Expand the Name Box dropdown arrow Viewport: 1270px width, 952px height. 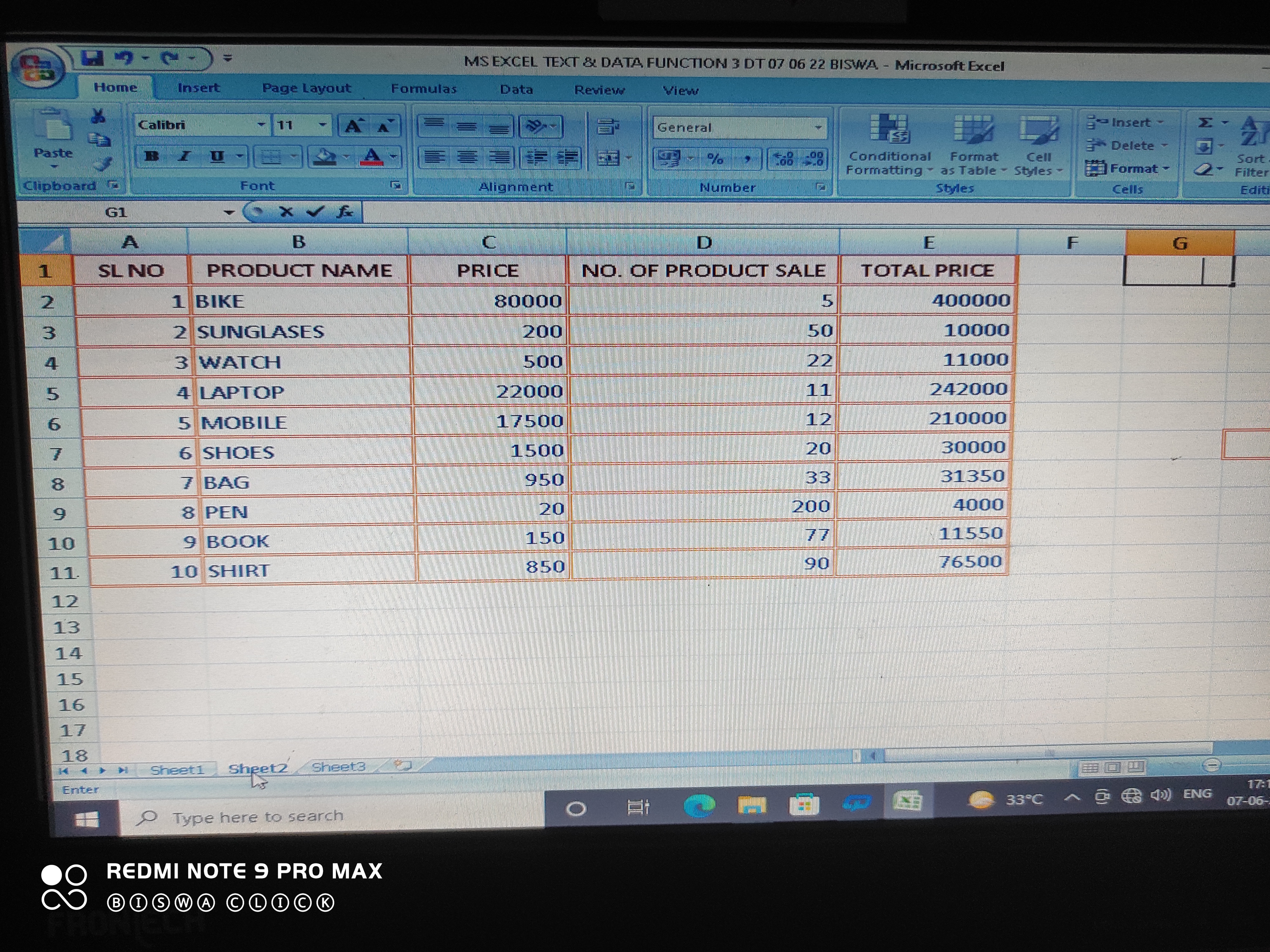tap(229, 212)
